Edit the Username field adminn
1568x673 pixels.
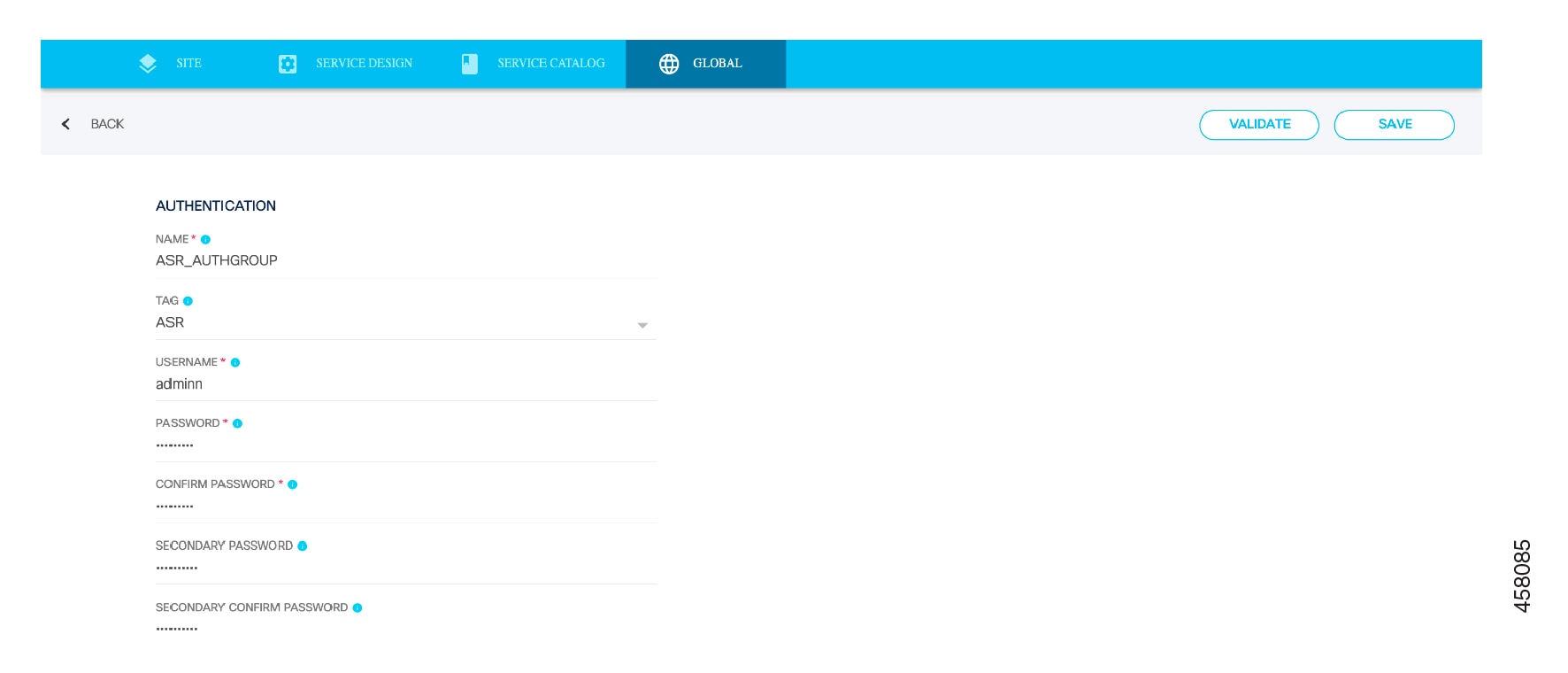406,384
